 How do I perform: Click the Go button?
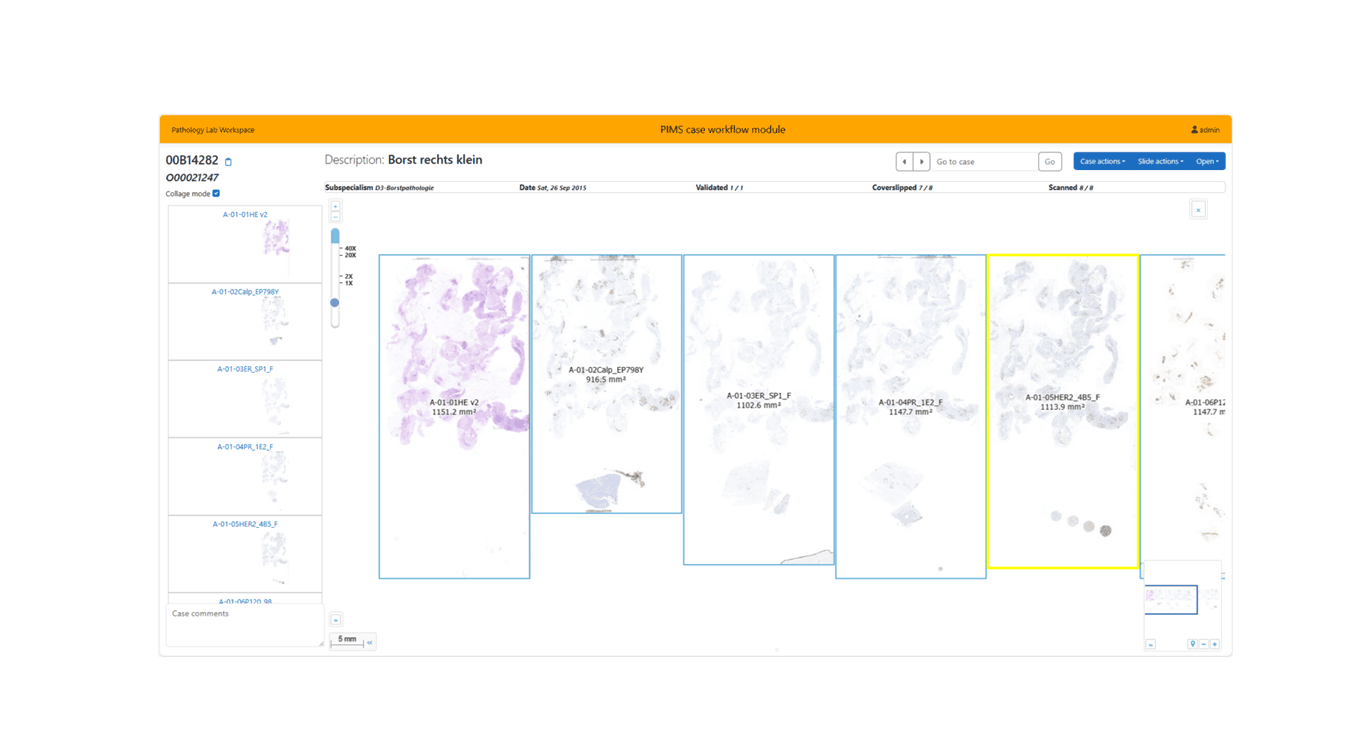[x=1049, y=161]
